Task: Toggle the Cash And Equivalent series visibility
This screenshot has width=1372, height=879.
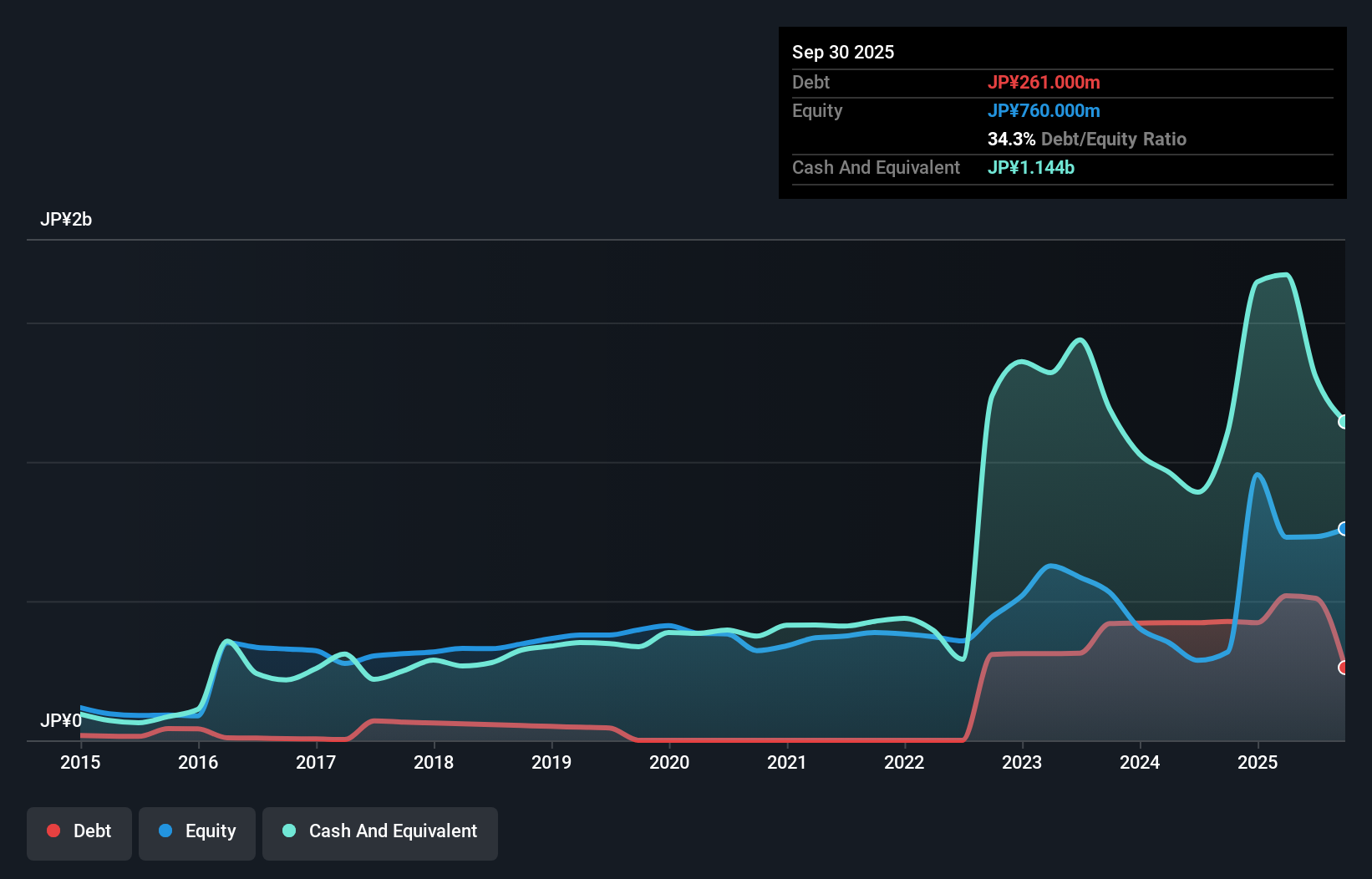Action: (380, 831)
